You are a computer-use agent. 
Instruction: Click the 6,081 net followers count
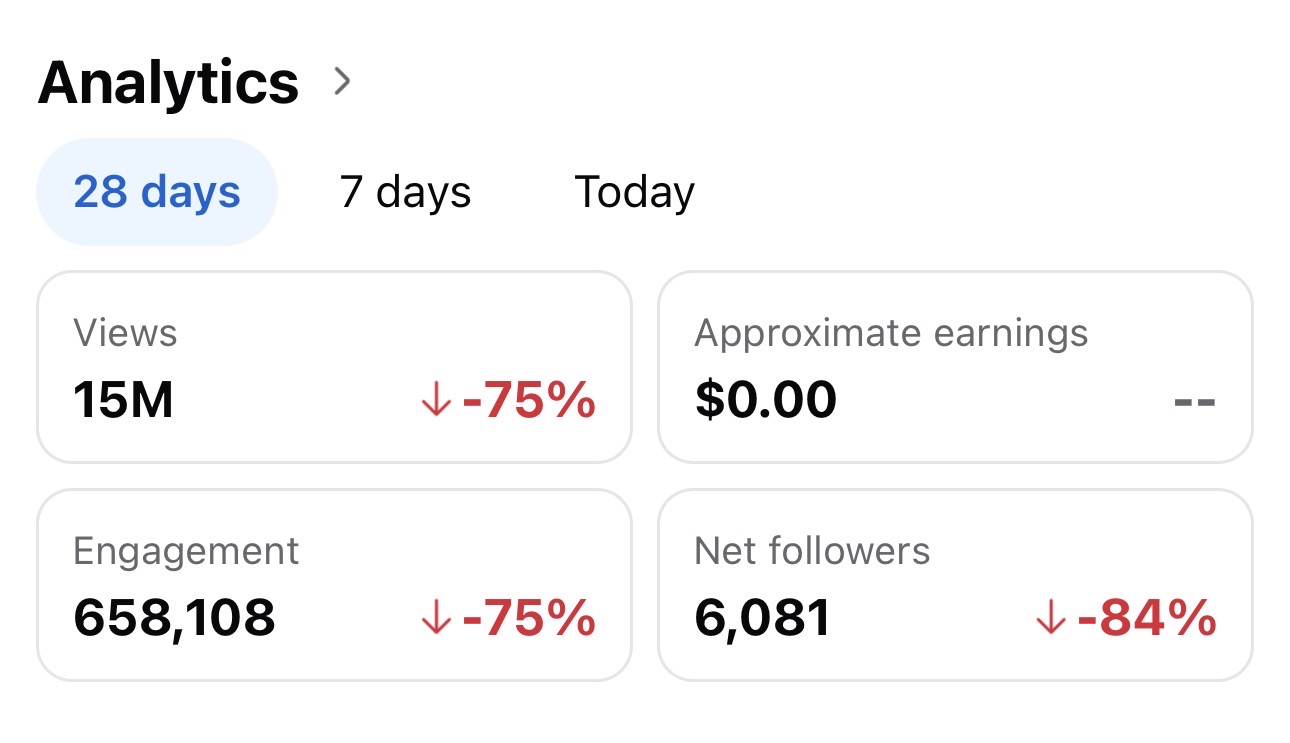pyautogui.click(x=762, y=619)
